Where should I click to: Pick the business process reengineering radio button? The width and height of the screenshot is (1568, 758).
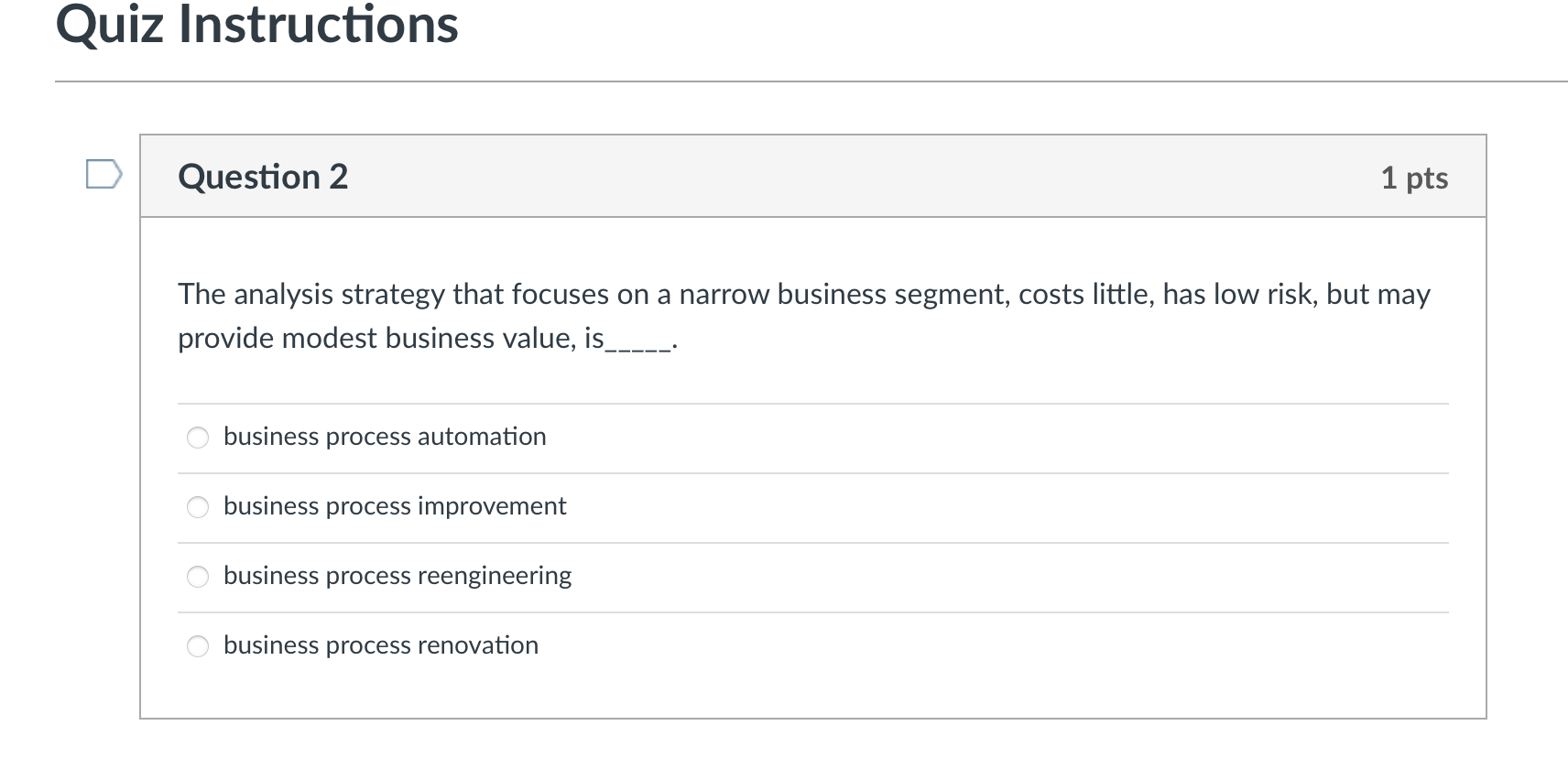click(198, 577)
